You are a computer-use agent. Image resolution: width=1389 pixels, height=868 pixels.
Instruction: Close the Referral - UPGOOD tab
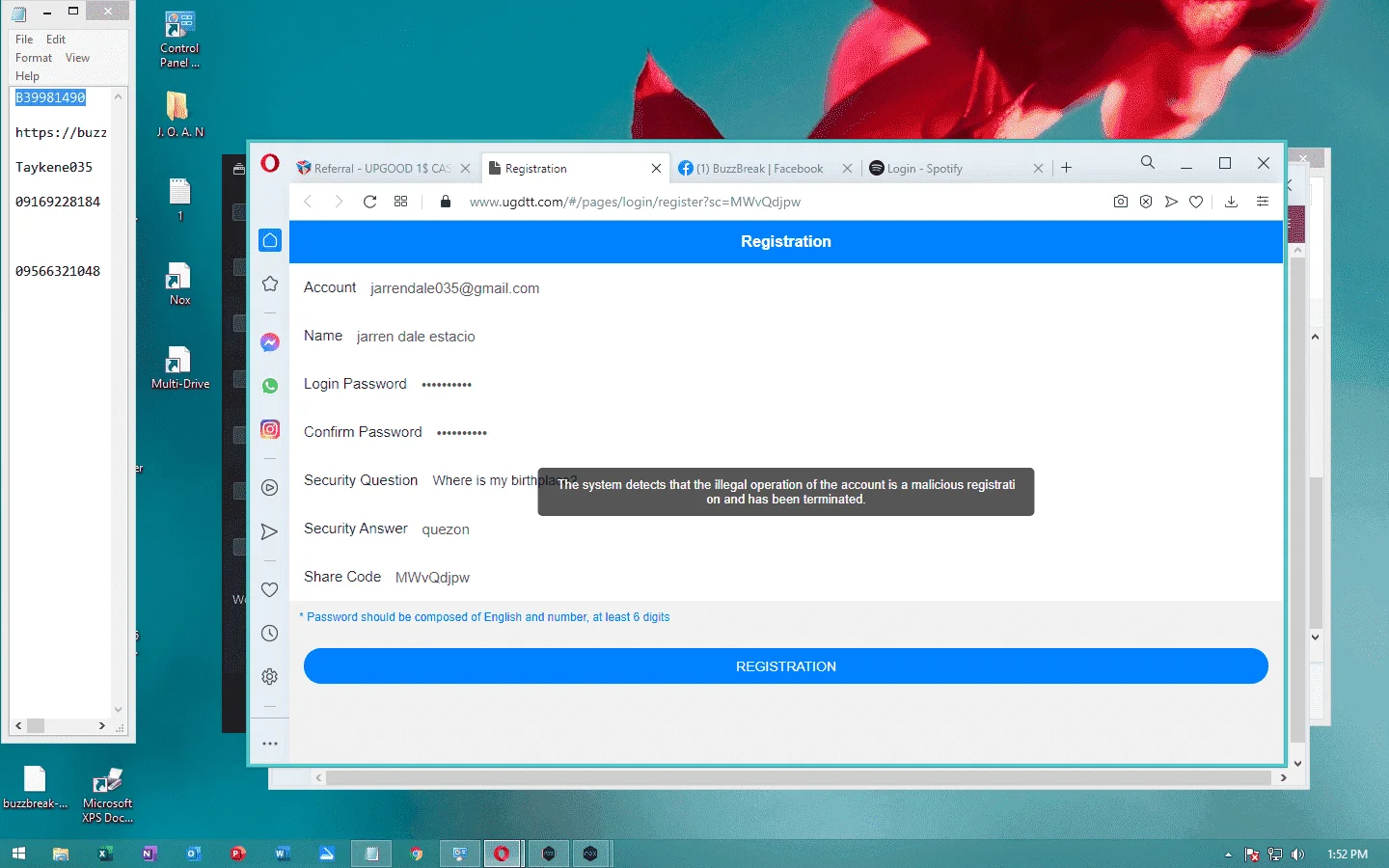(x=465, y=168)
